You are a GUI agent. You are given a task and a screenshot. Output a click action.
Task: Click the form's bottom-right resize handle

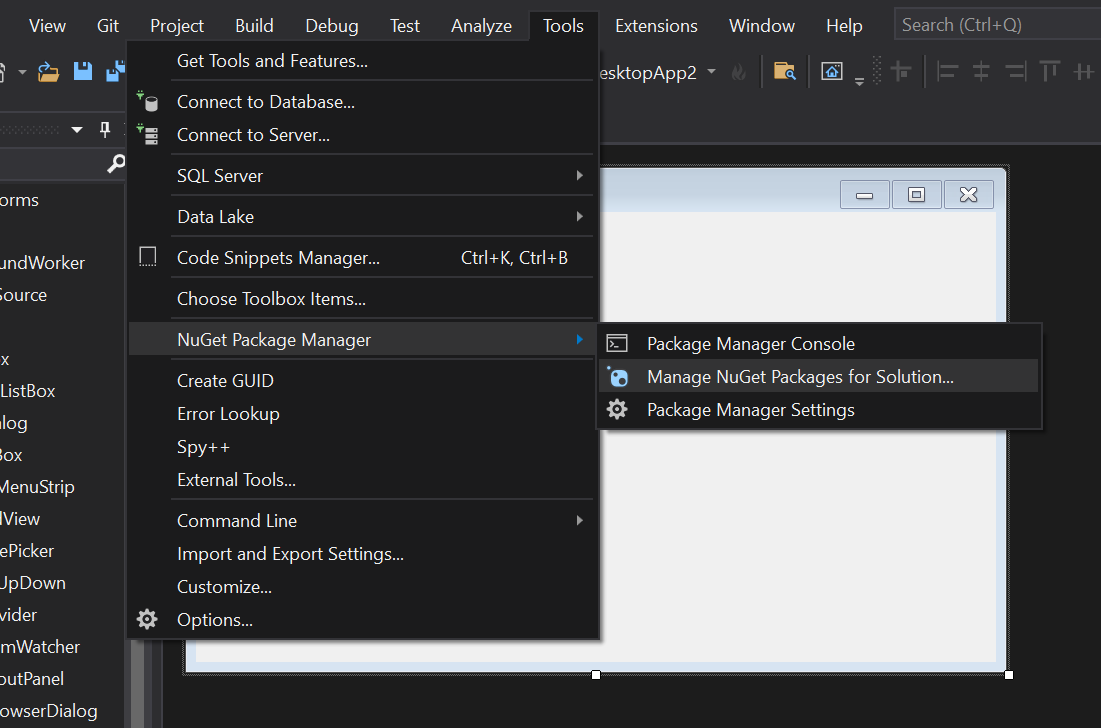(x=1009, y=675)
